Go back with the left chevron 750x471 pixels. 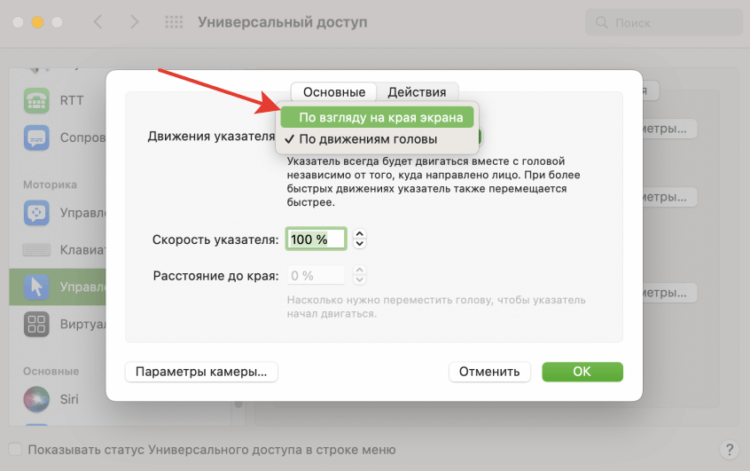coord(98,22)
